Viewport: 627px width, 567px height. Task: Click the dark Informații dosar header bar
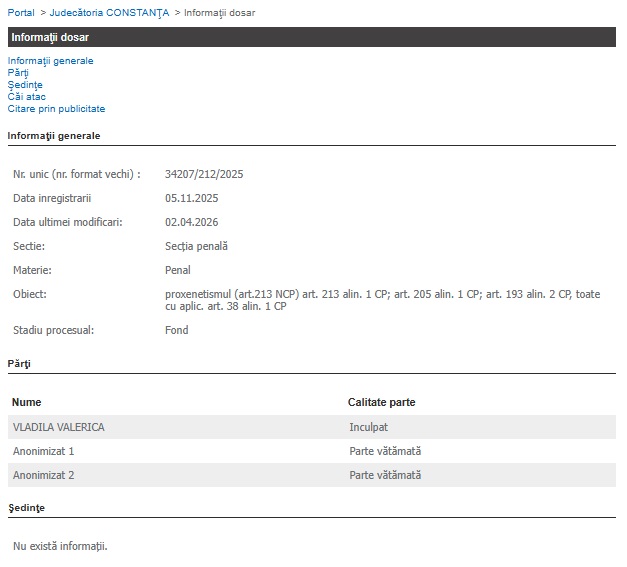(311, 38)
